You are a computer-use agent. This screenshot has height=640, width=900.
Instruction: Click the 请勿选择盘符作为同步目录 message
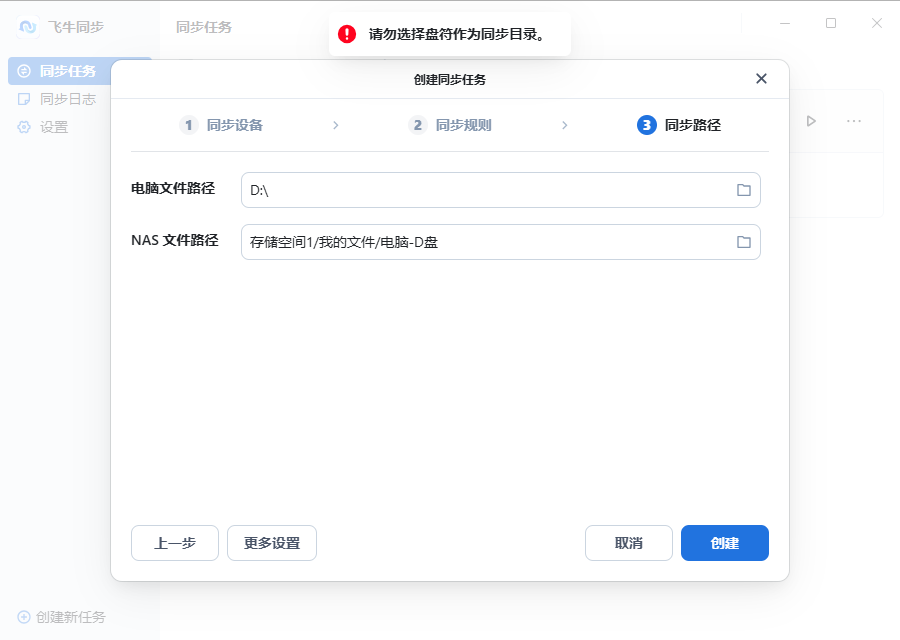click(456, 34)
